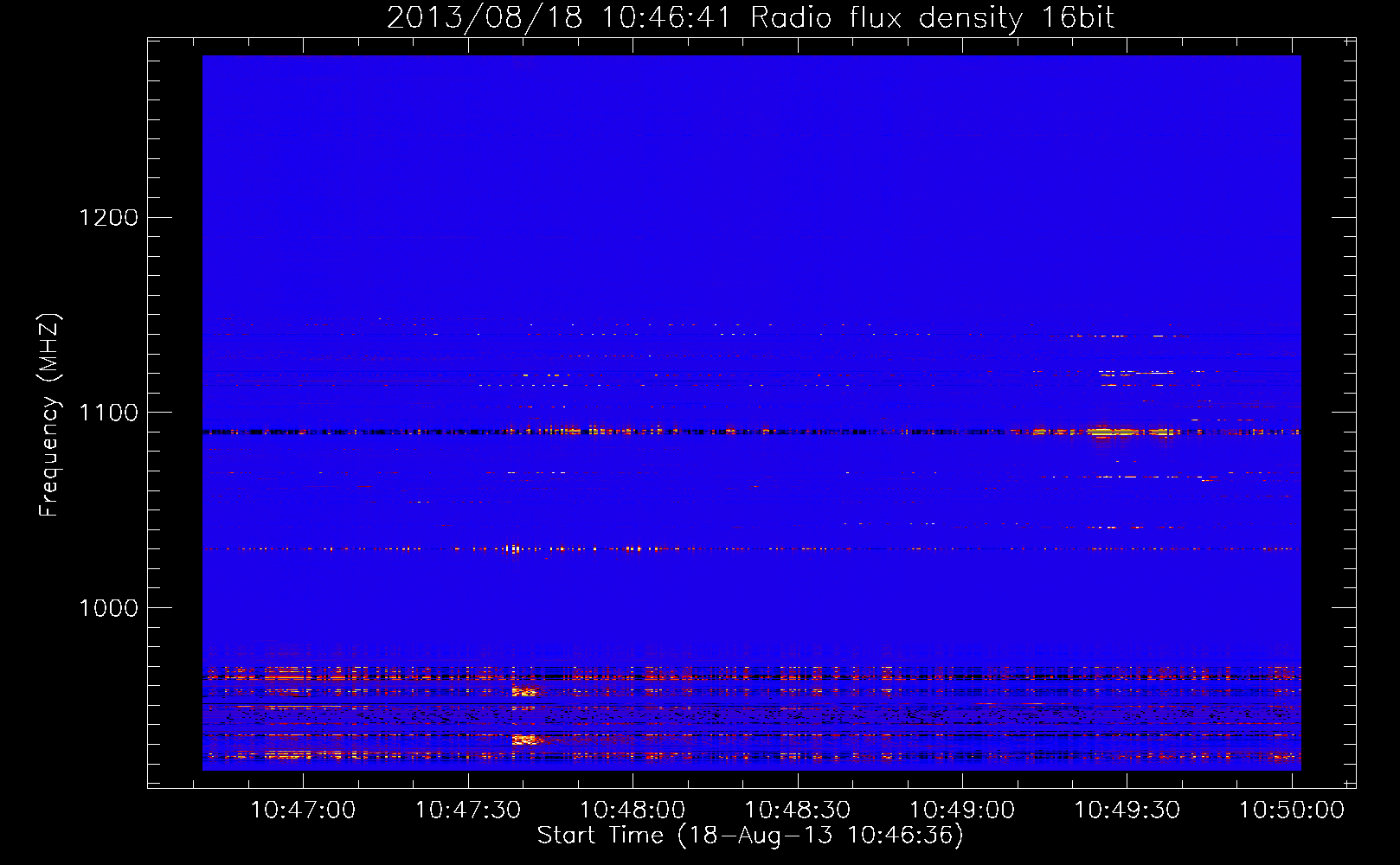Click the plot title 'Radio flux density 16bit'
1400x865 pixels.
932,18
